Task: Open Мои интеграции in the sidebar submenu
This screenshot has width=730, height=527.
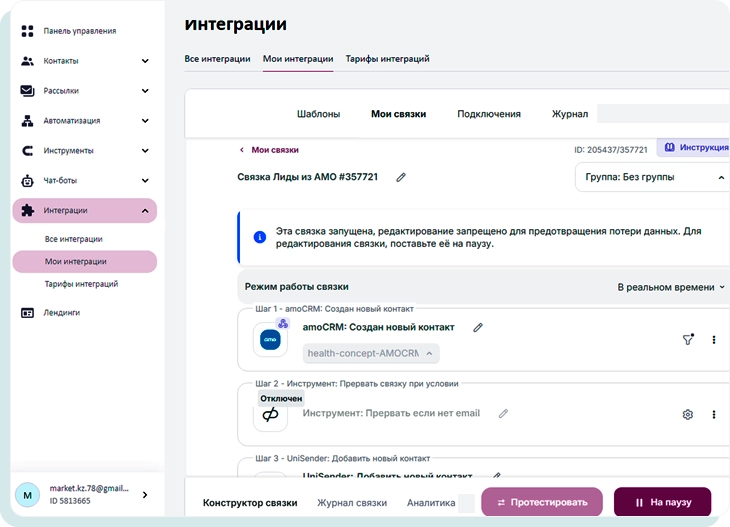Action: (x=85, y=262)
